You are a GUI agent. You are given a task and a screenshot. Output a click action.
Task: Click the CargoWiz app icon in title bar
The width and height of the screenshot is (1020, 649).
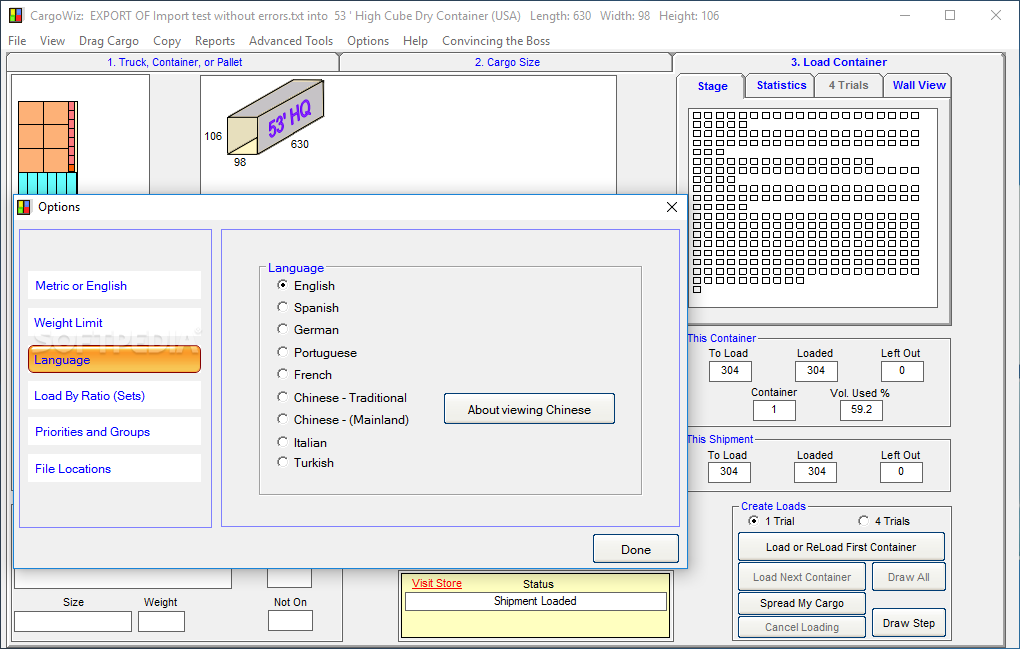(x=16, y=15)
